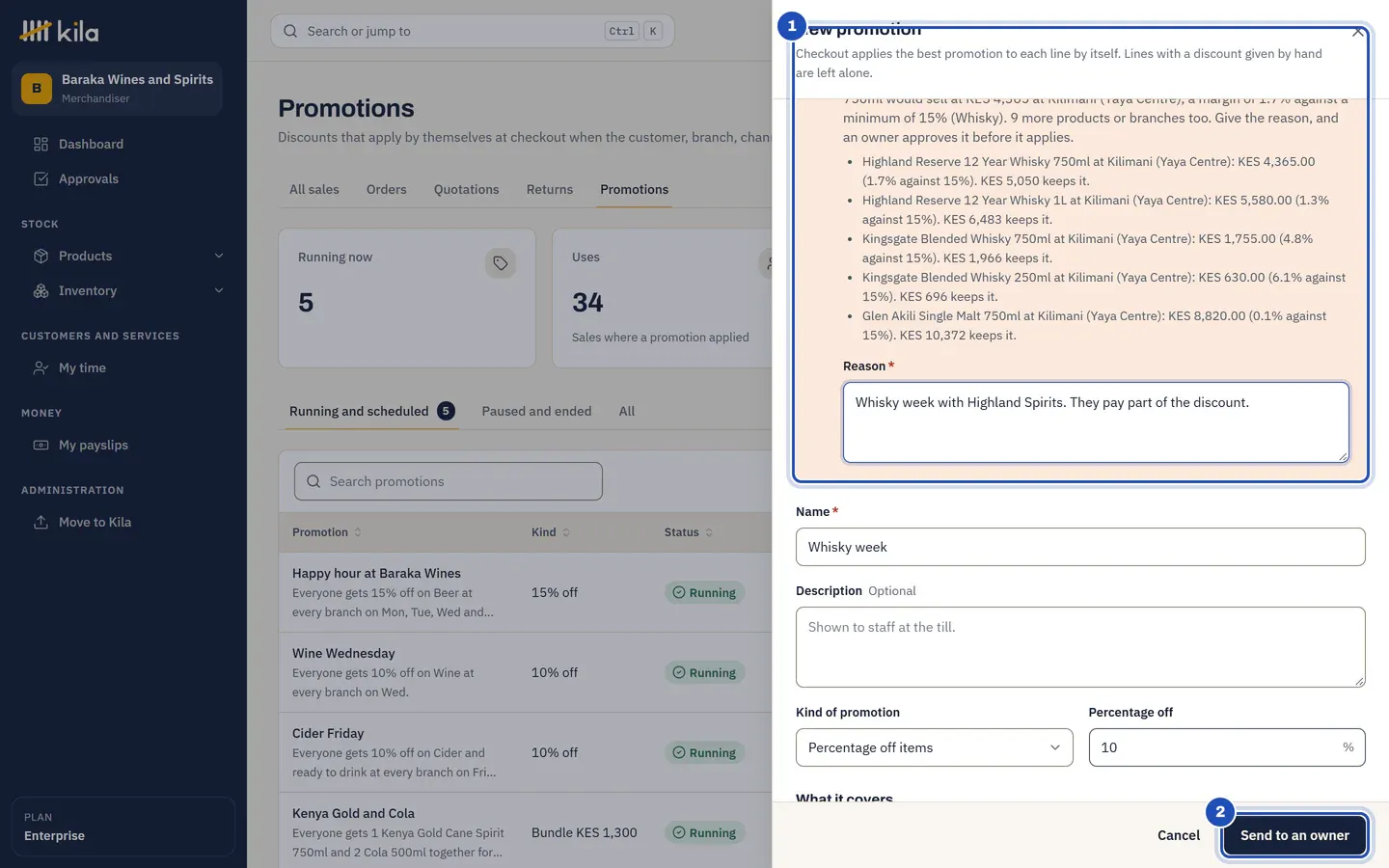Viewport: 1389px width, 868px height.
Task: Click the Name field containing Whisky week
Action: point(1080,547)
